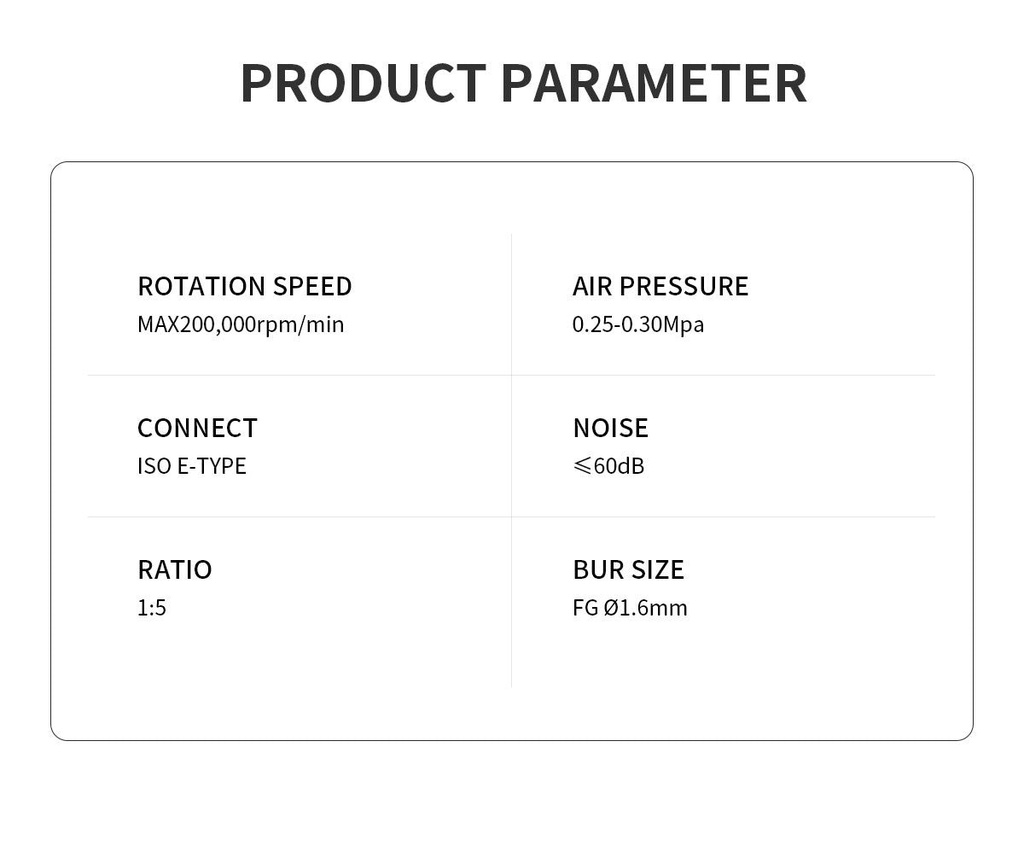Click the diameter symbol in bur size value
The width and height of the screenshot is (1024, 852).
coord(612,608)
